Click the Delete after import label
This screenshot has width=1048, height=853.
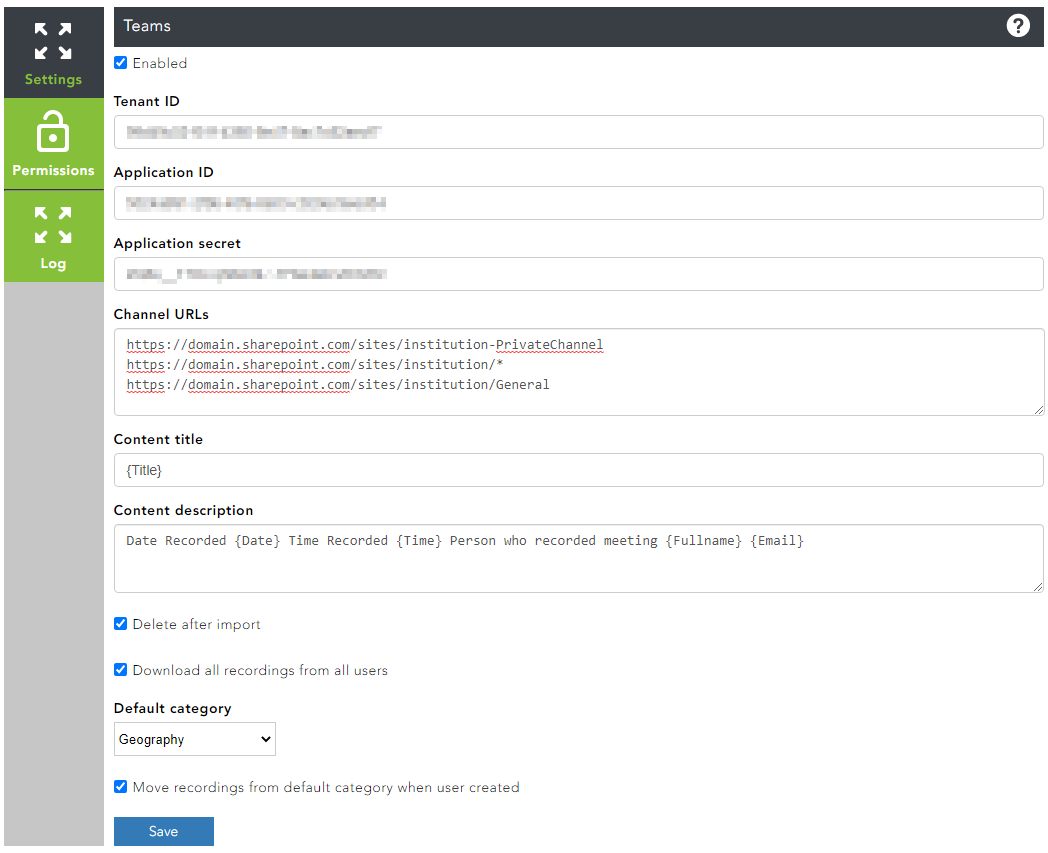[x=196, y=624]
